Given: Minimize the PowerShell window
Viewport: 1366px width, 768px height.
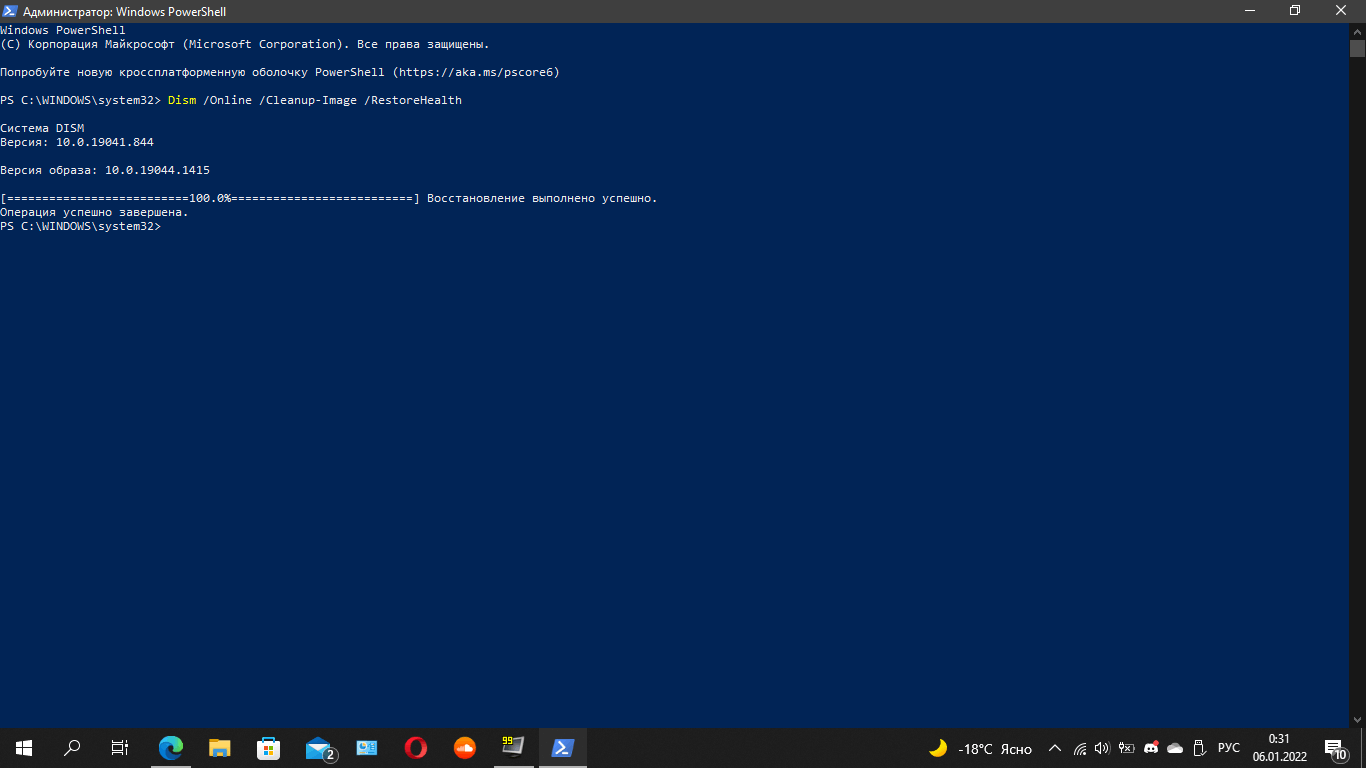Looking at the screenshot, I should point(1249,11).
